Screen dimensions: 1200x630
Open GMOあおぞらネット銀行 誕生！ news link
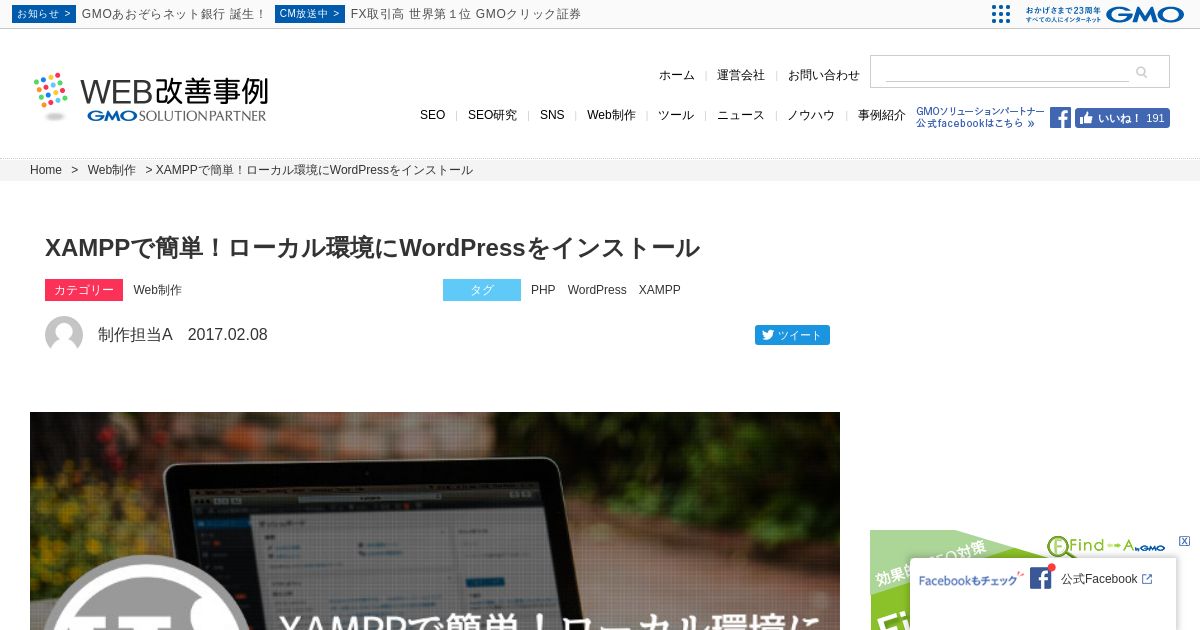[x=174, y=14]
